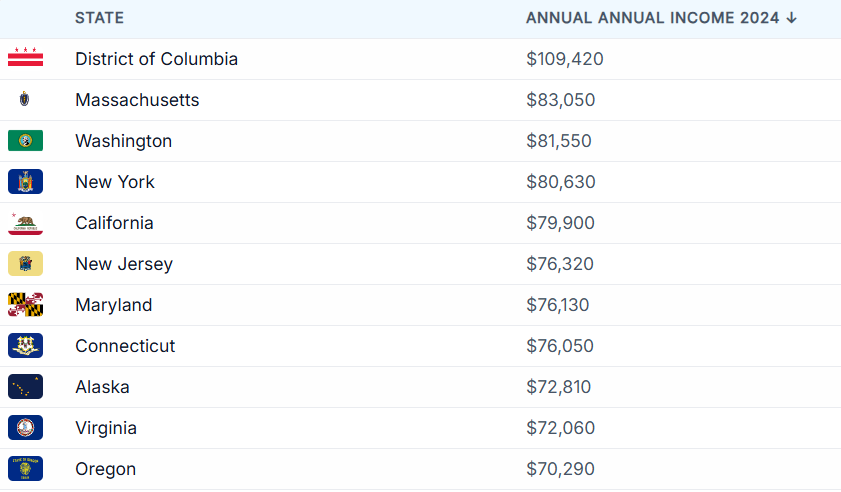
Task: Click the Massachusetts flag icon
Action: (x=25, y=99)
